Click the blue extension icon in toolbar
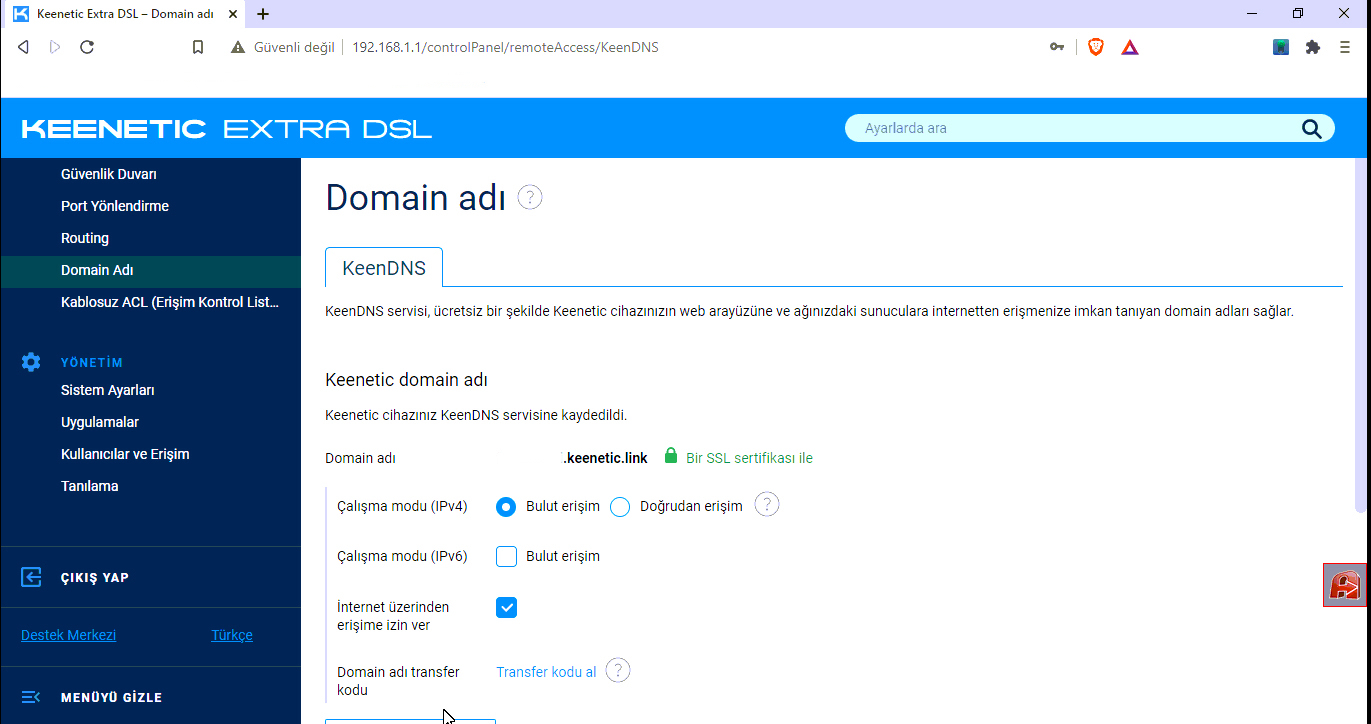Screen dimensions: 1371x724 (x=1281, y=47)
